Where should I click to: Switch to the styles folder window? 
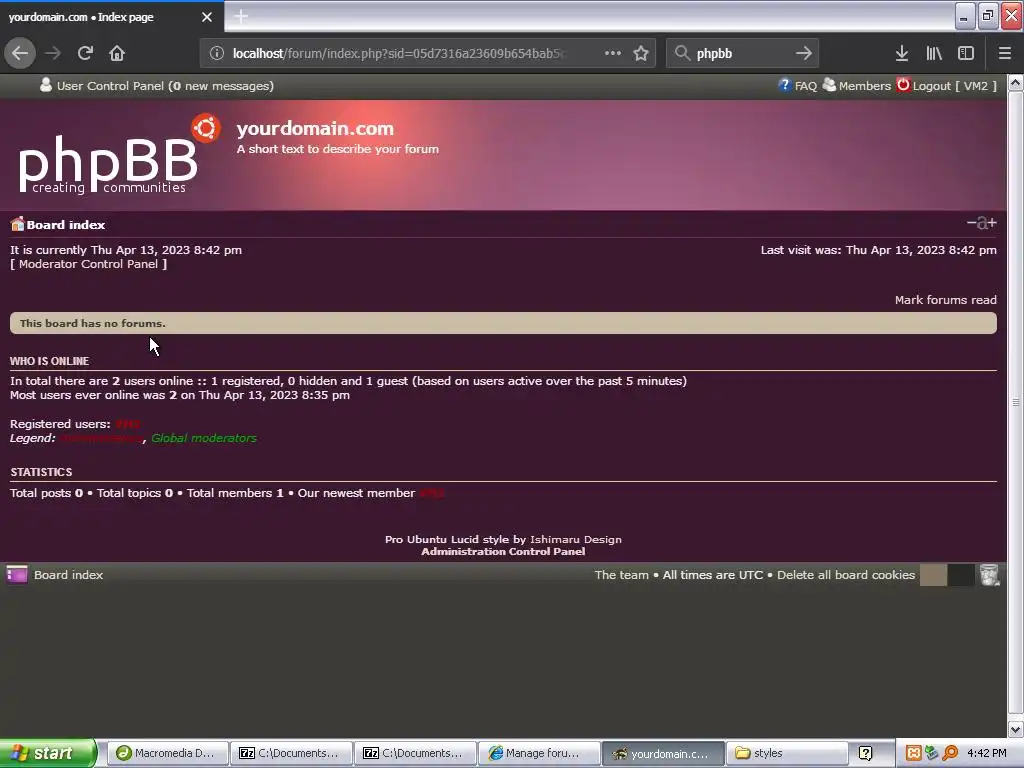click(786, 753)
